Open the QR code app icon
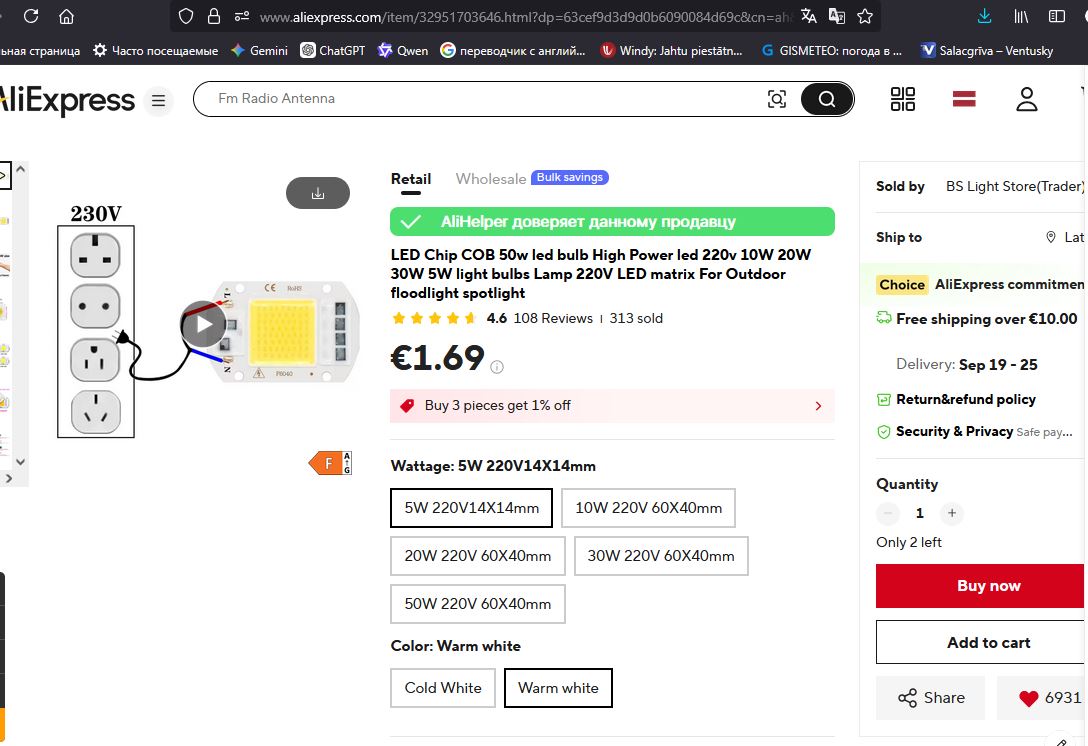This screenshot has width=1088, height=746. pos(902,99)
